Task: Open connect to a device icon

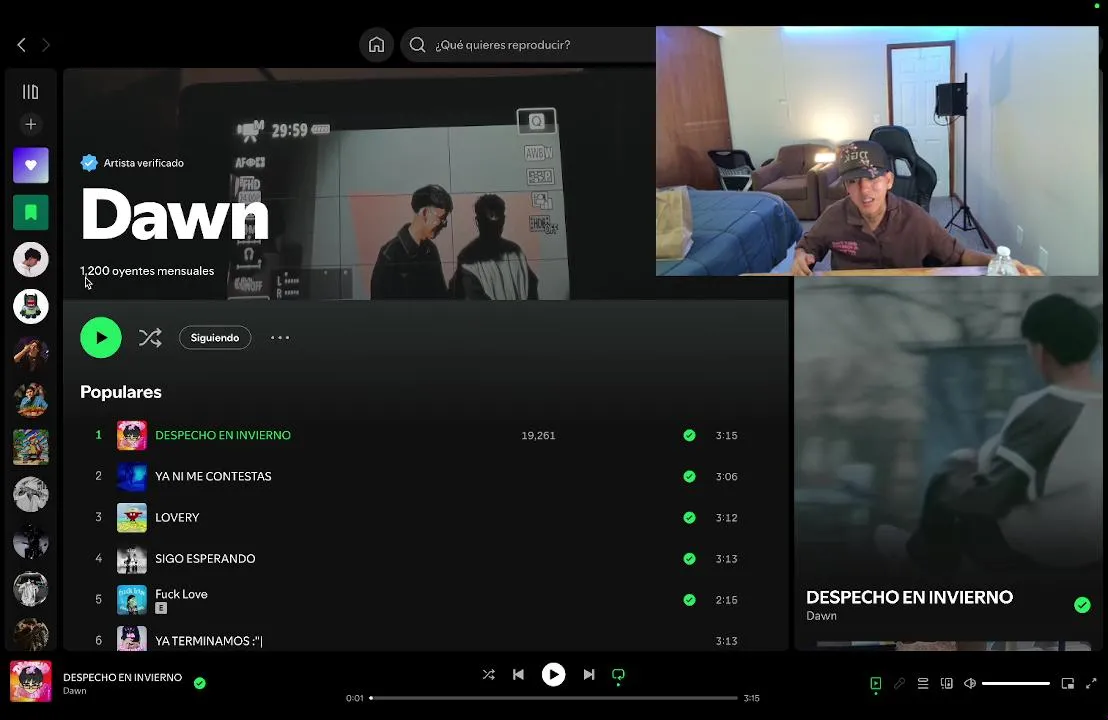Action: (x=947, y=683)
